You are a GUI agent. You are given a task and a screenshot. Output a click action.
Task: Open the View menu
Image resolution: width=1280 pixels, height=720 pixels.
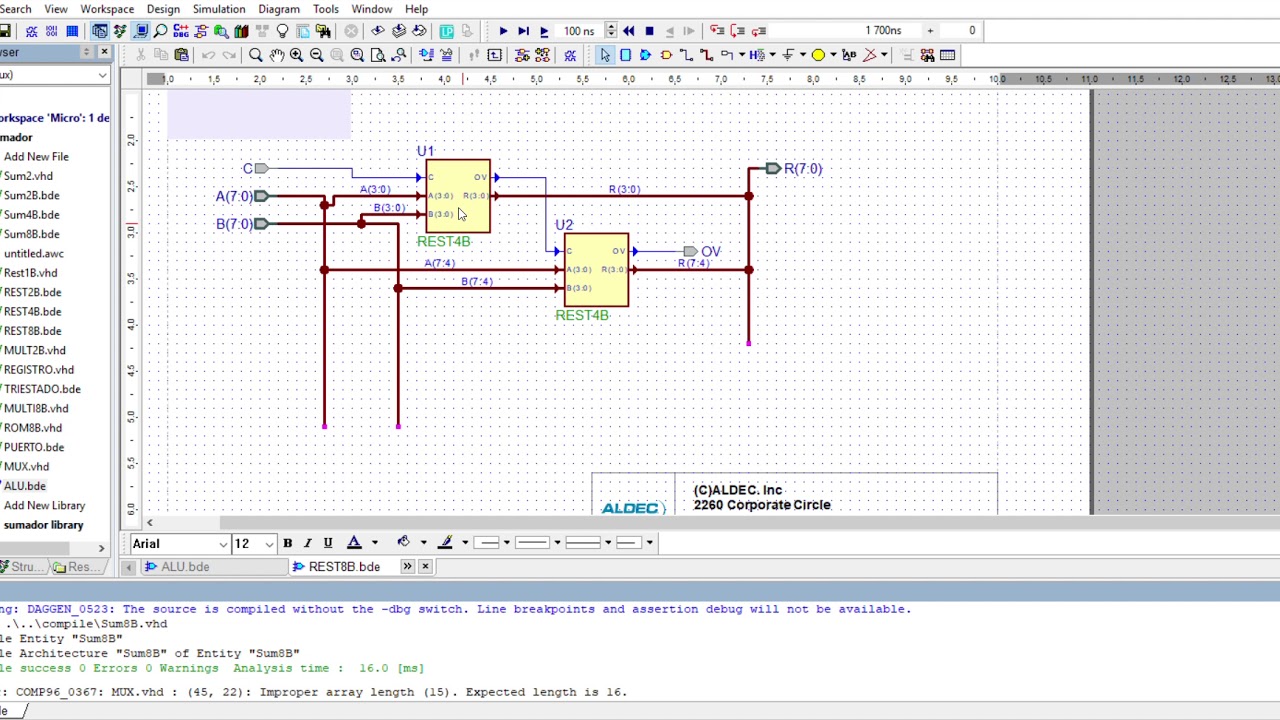(56, 9)
